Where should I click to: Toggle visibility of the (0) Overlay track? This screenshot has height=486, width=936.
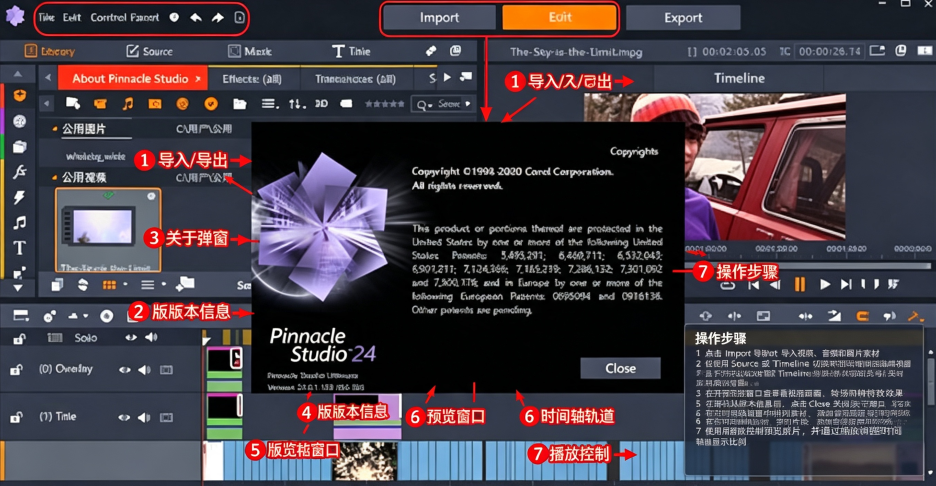pos(124,370)
